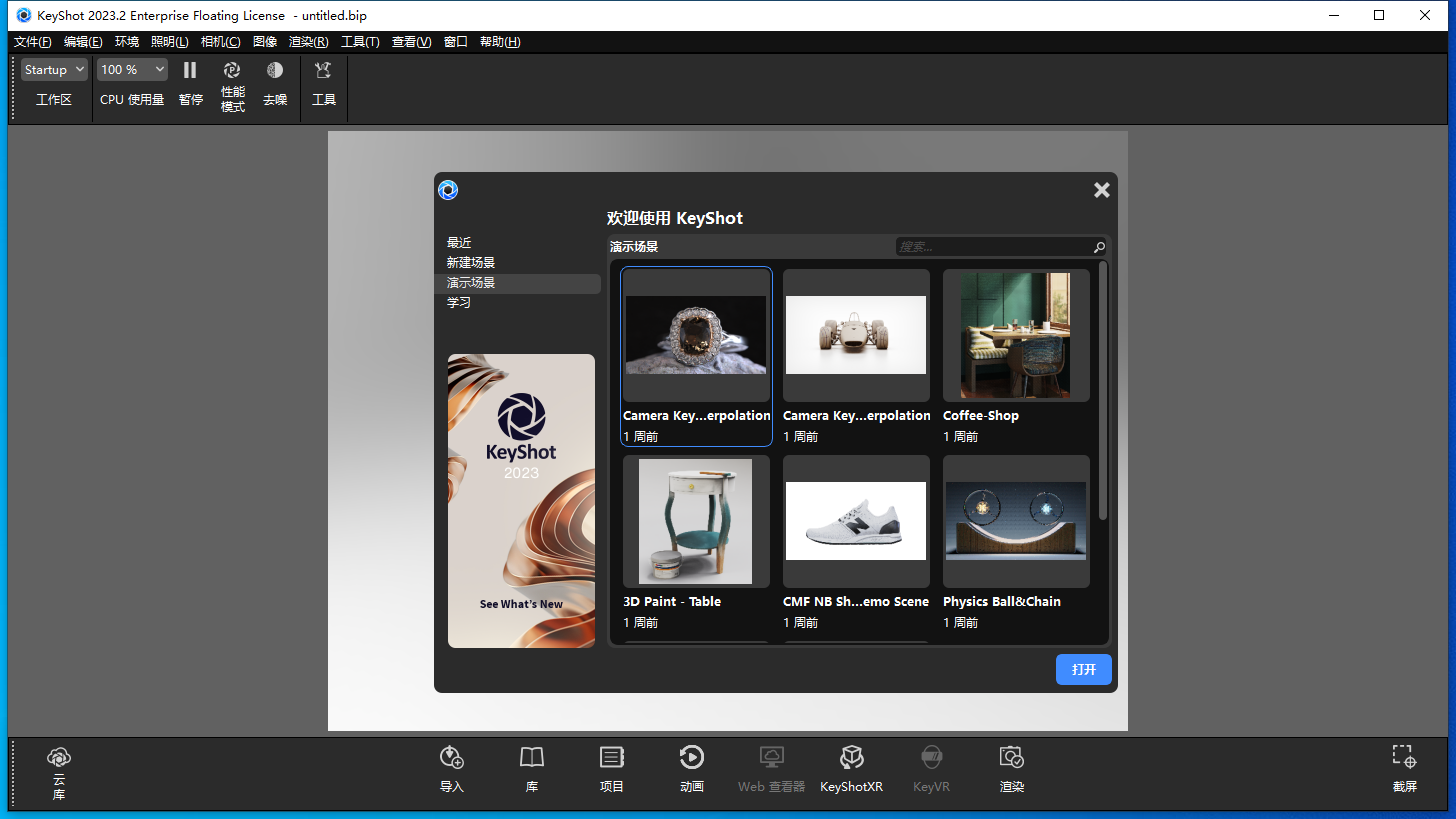Screen dimensions: 1456x819
Task: Click the CPU 使用量 label
Action: [x=132, y=100]
